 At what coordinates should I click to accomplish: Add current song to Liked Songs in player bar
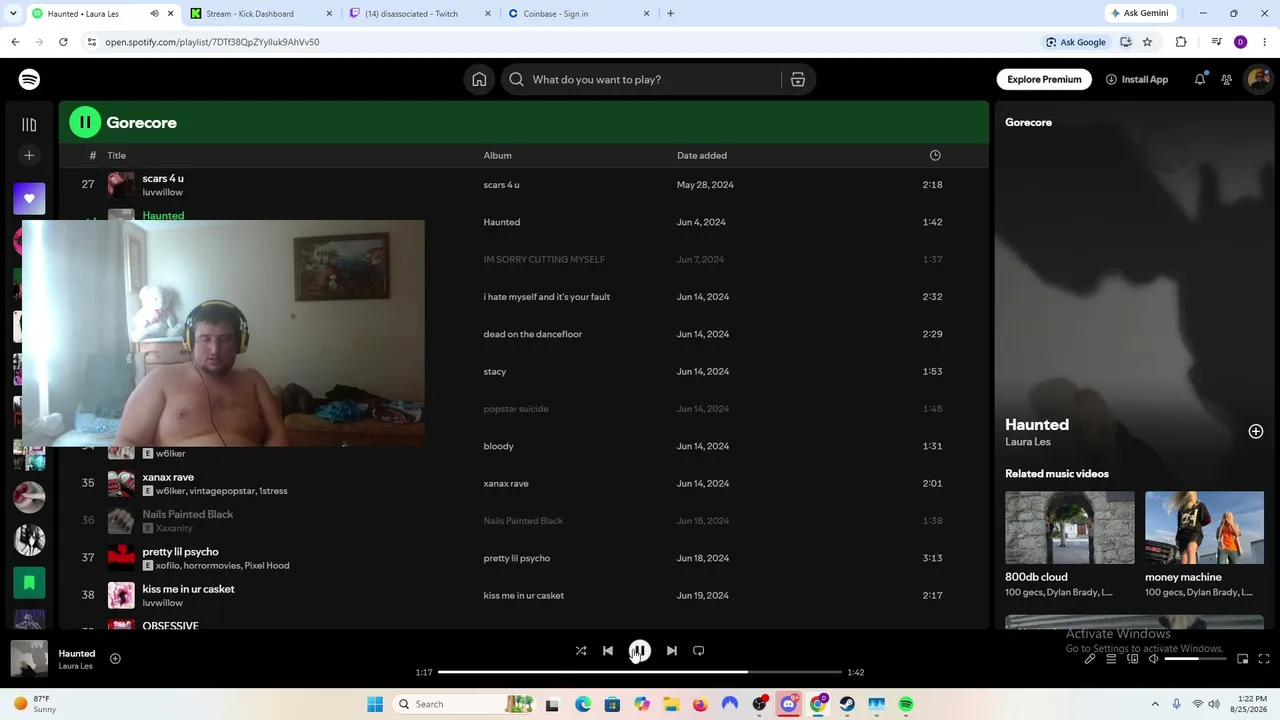pos(115,658)
